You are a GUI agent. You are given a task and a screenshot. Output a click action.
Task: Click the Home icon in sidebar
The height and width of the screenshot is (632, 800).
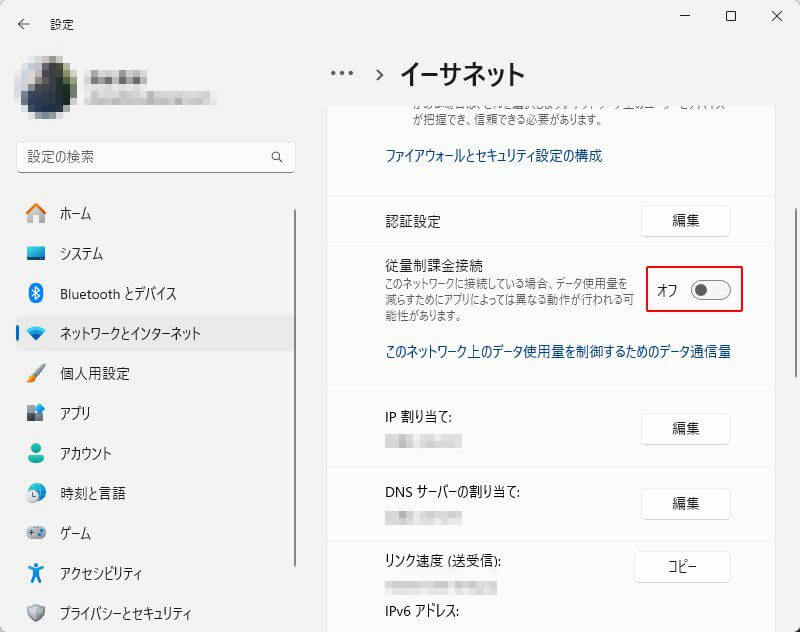pos(36,213)
